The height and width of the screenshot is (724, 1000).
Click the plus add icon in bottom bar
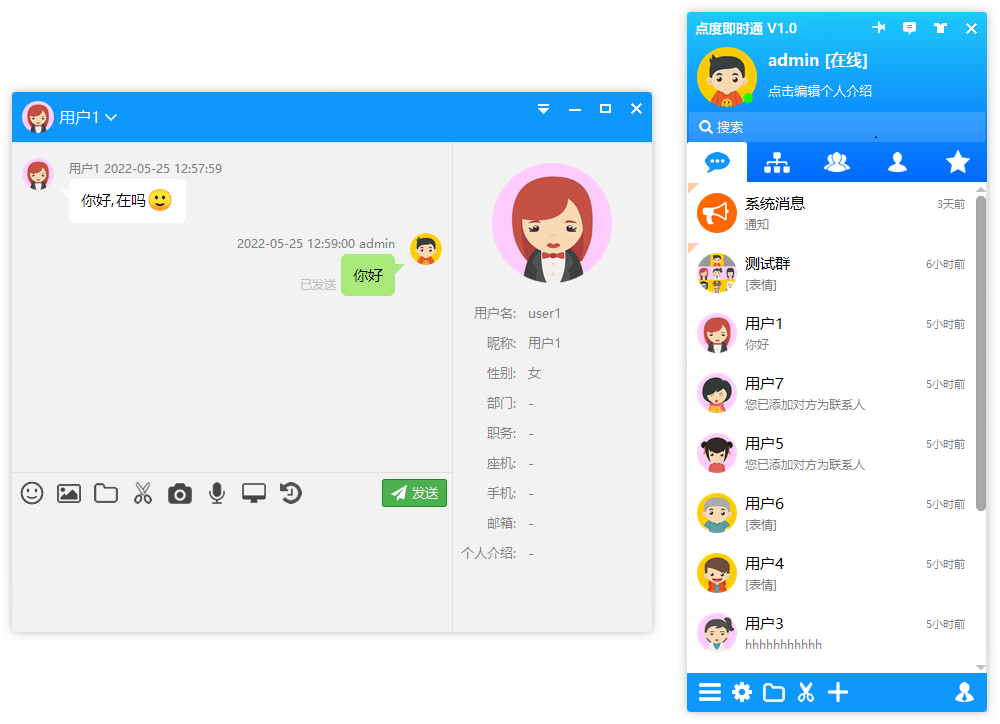[x=838, y=692]
